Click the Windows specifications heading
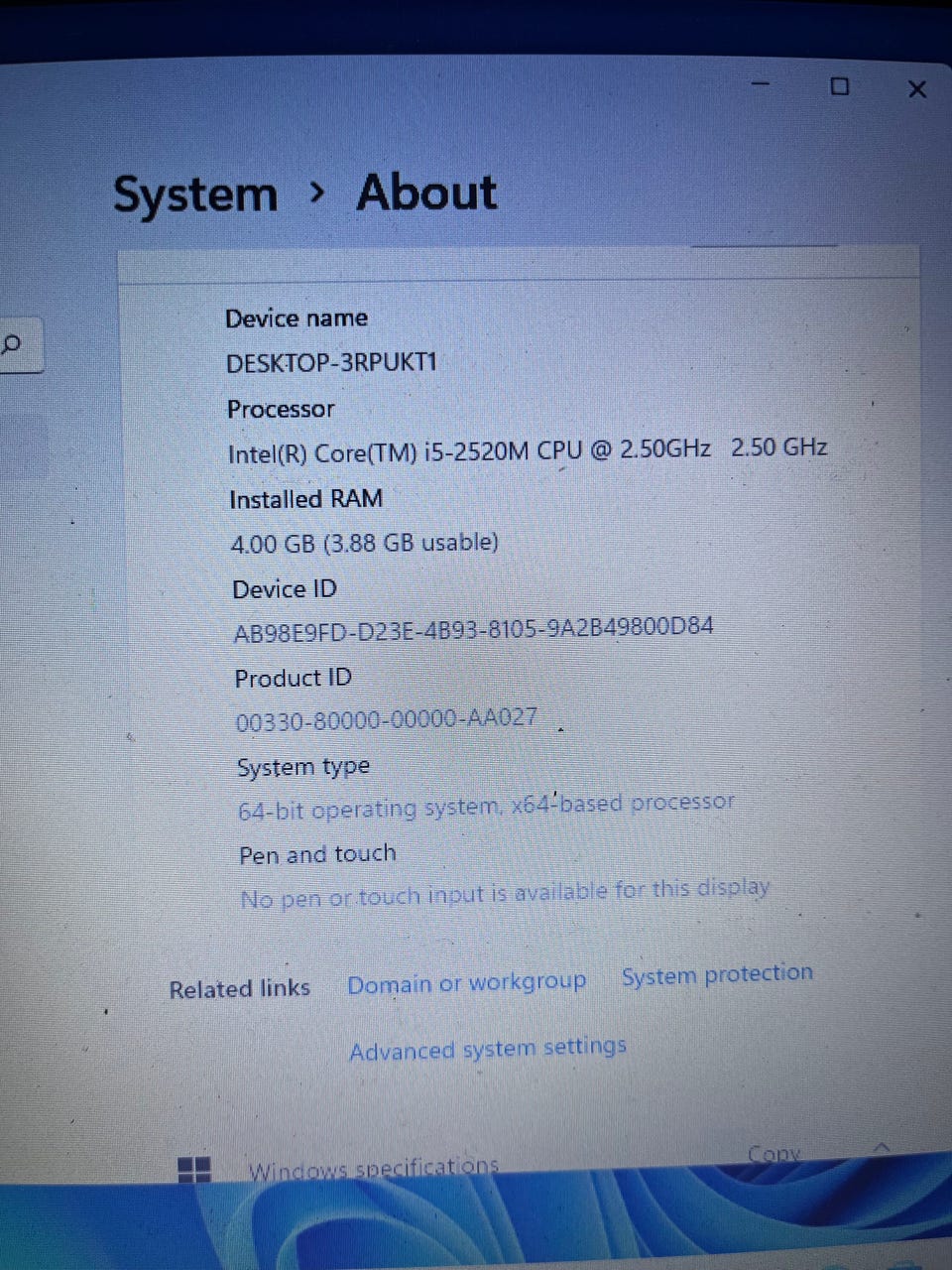This screenshot has height=1270, width=952. click(x=373, y=1168)
